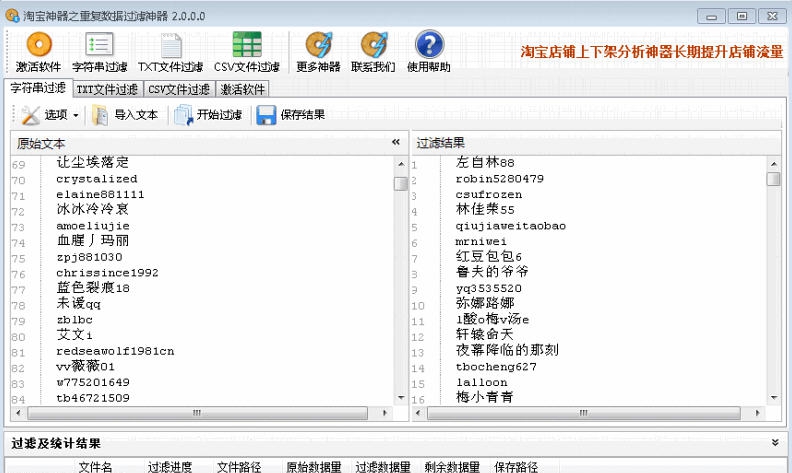
Task: Click the 过滤数据量 column header
Action: coord(383,466)
